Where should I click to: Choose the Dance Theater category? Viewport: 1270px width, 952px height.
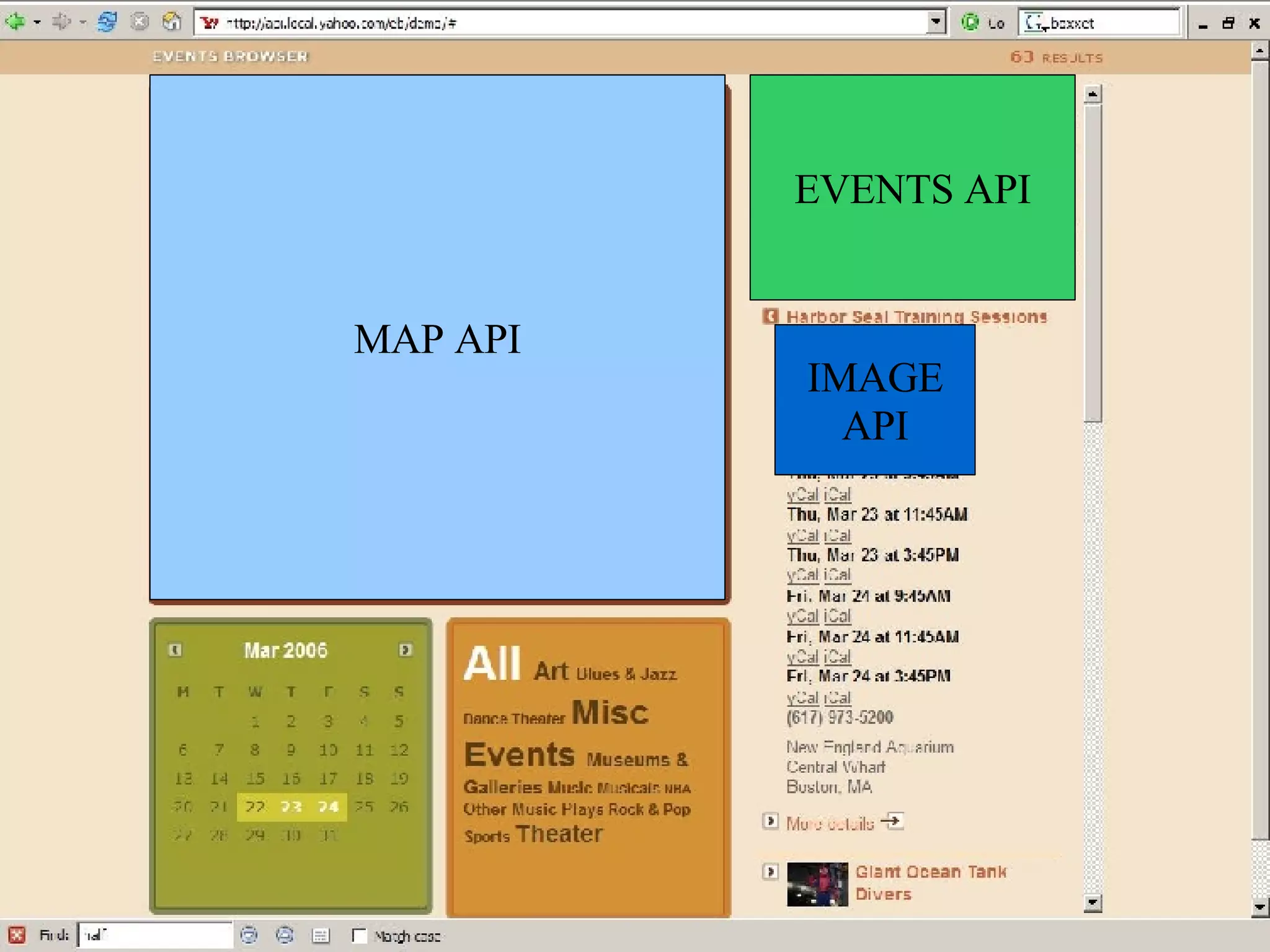click(x=514, y=719)
